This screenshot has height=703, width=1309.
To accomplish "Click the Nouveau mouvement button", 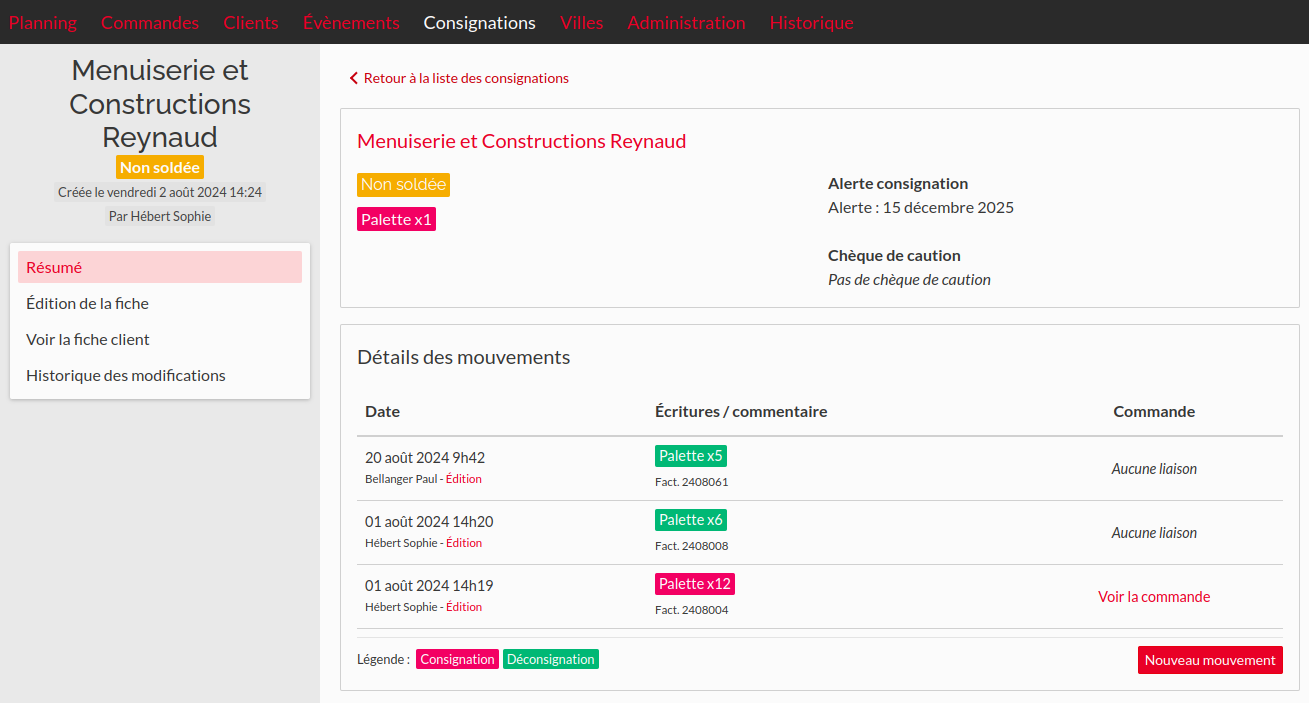I will [x=1210, y=660].
